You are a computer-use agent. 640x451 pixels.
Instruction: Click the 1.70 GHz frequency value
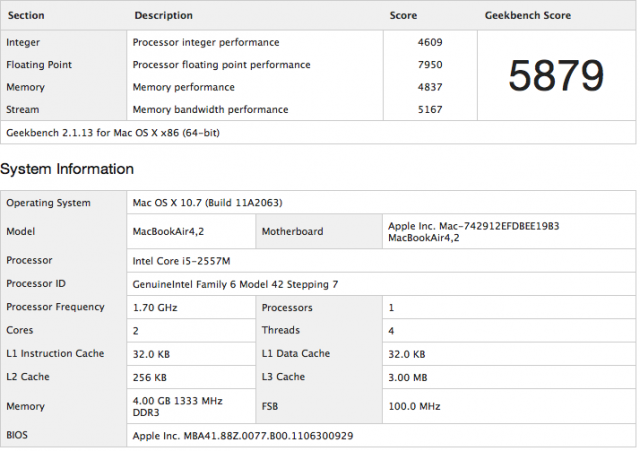click(155, 308)
